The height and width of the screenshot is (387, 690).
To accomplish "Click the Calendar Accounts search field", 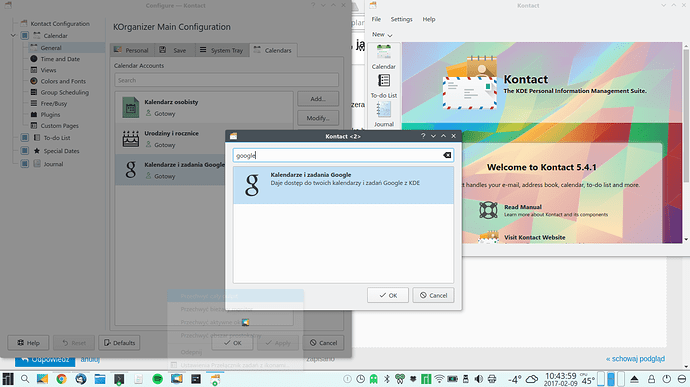I will 226,80.
